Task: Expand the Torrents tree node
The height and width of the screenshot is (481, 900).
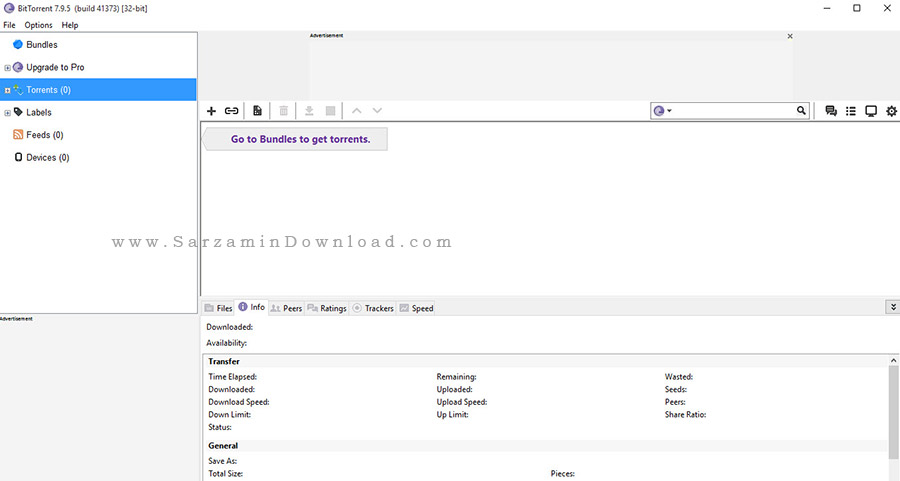Action: pyautogui.click(x=7, y=90)
